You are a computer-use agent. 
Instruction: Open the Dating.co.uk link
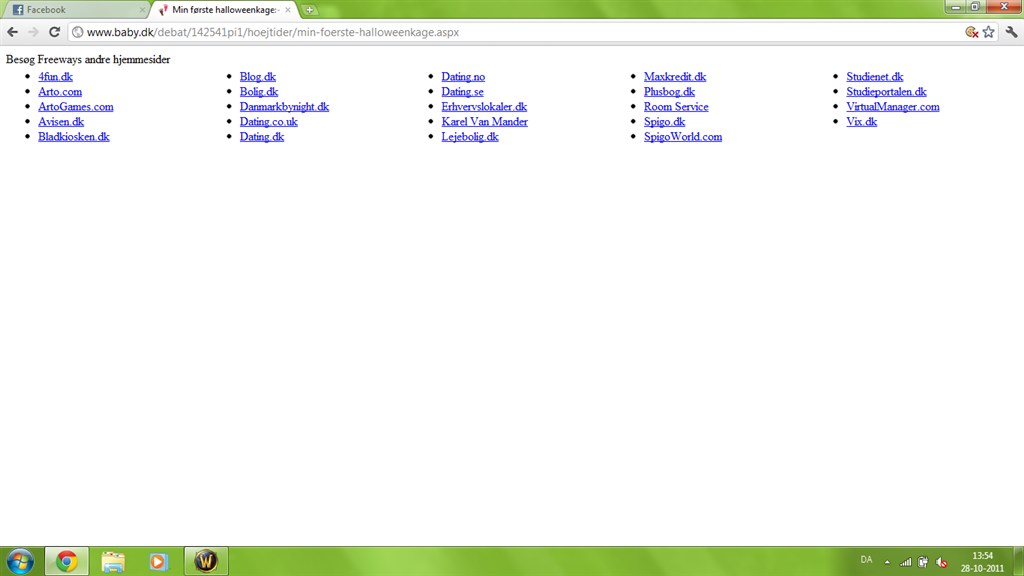point(268,121)
